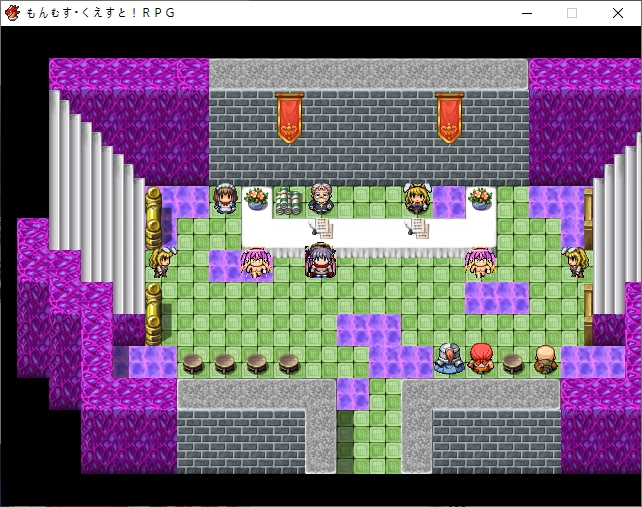This screenshot has height=507, width=642.
Task: Click the first round stool on the left
Action: click(x=193, y=363)
